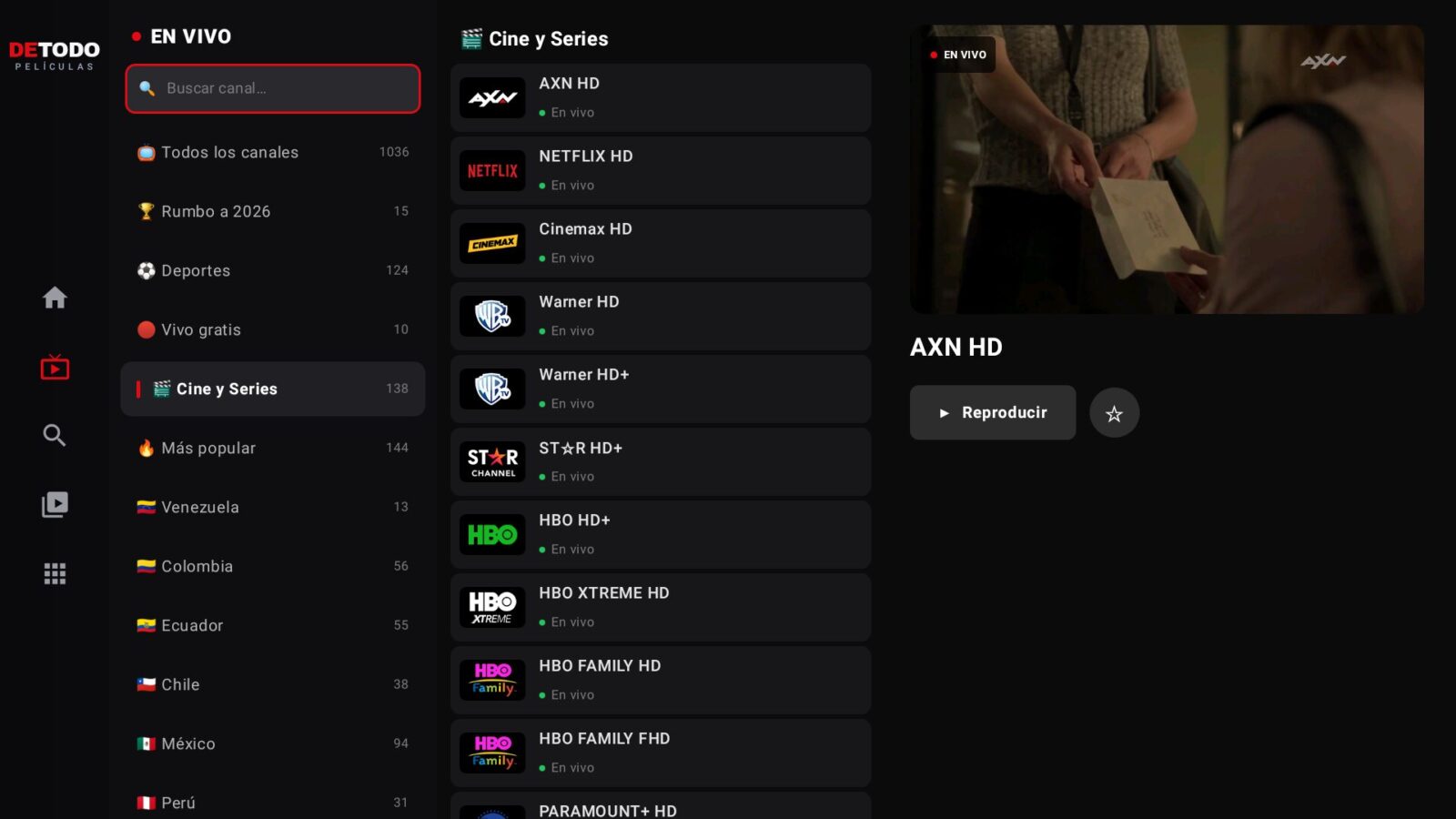1456x819 pixels.
Task: Select the Warner HD channel name
Action: click(x=579, y=302)
